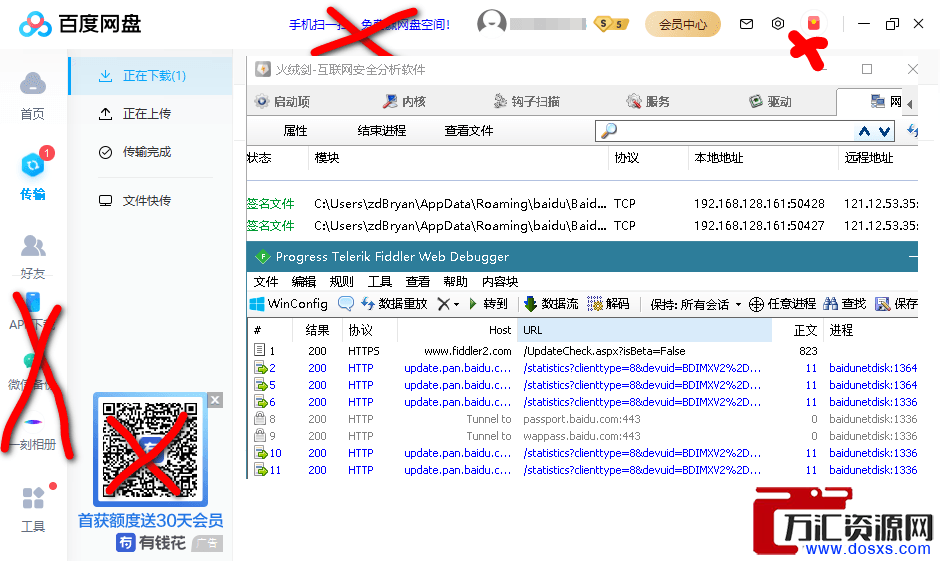This screenshot has width=940, height=561.
Task: Select Fiddler session 2
Action: tap(582, 368)
